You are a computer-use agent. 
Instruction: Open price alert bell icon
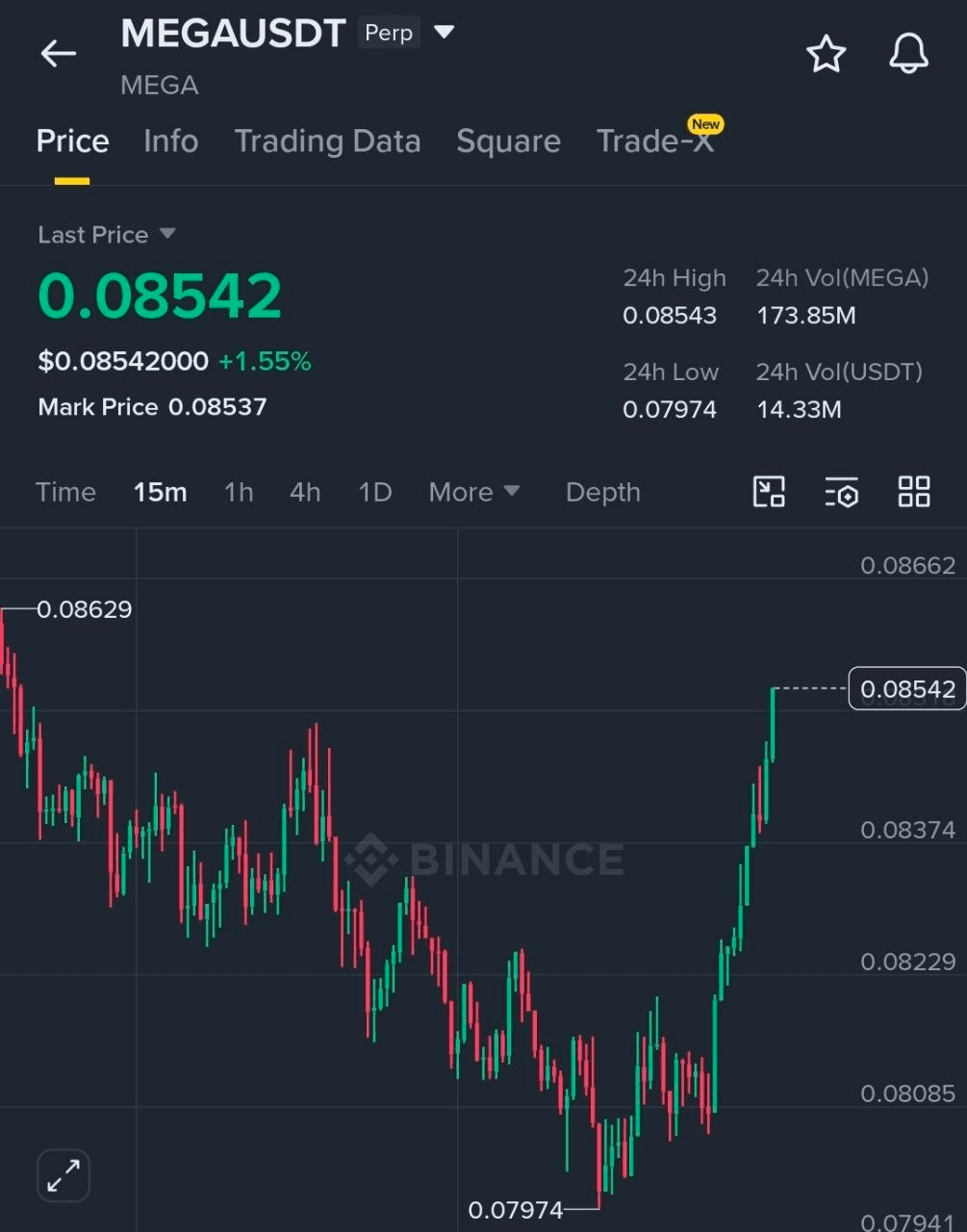(x=908, y=54)
